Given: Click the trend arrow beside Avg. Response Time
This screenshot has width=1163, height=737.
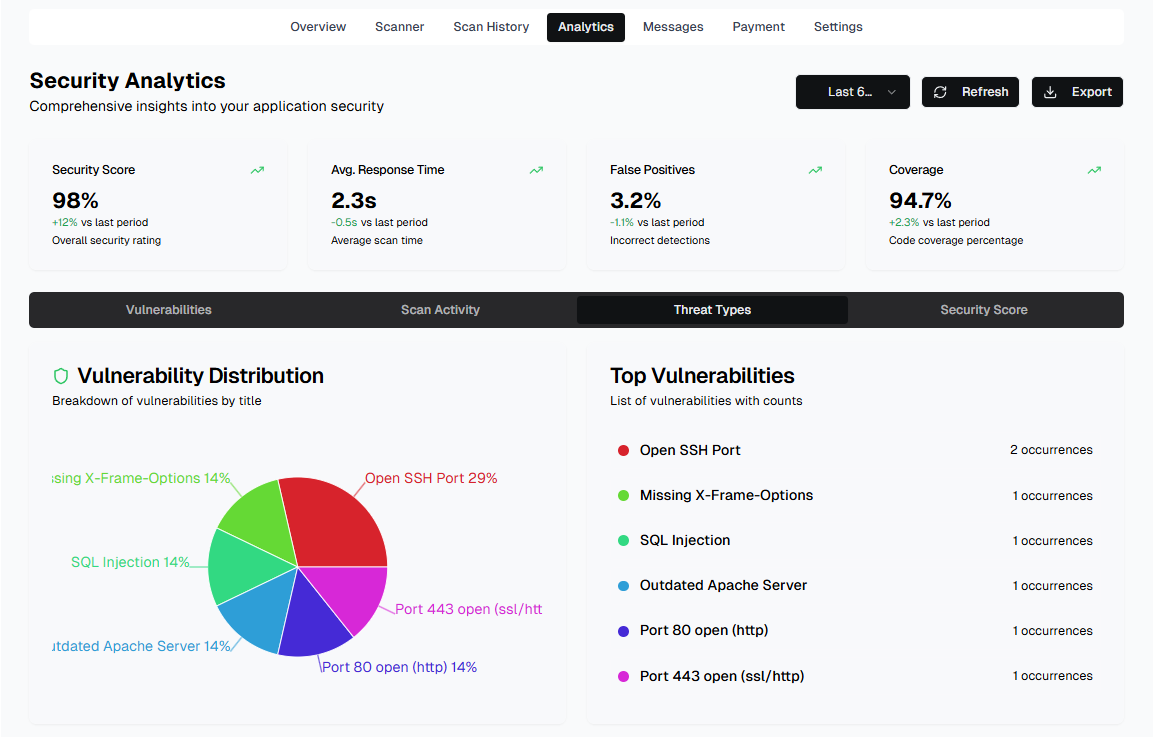Looking at the screenshot, I should tap(536, 170).
